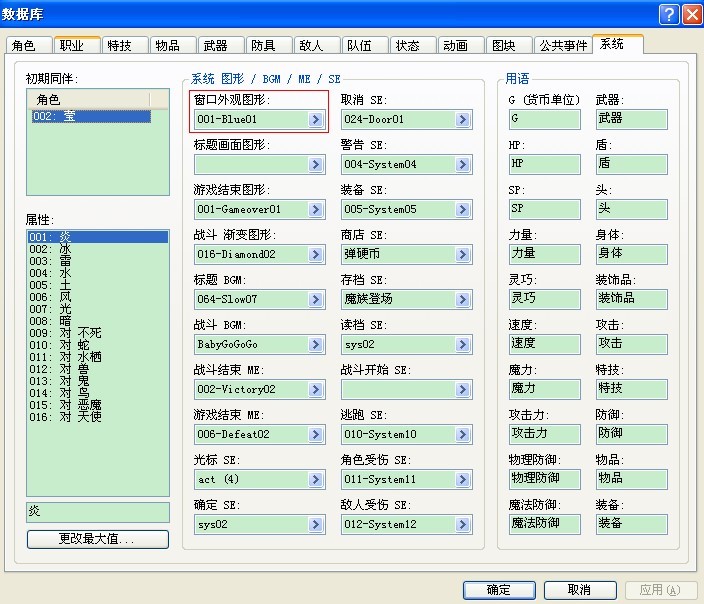Open picker arrow for 取消 SE 024-Door01
This screenshot has height=604, width=704.
coord(462,119)
